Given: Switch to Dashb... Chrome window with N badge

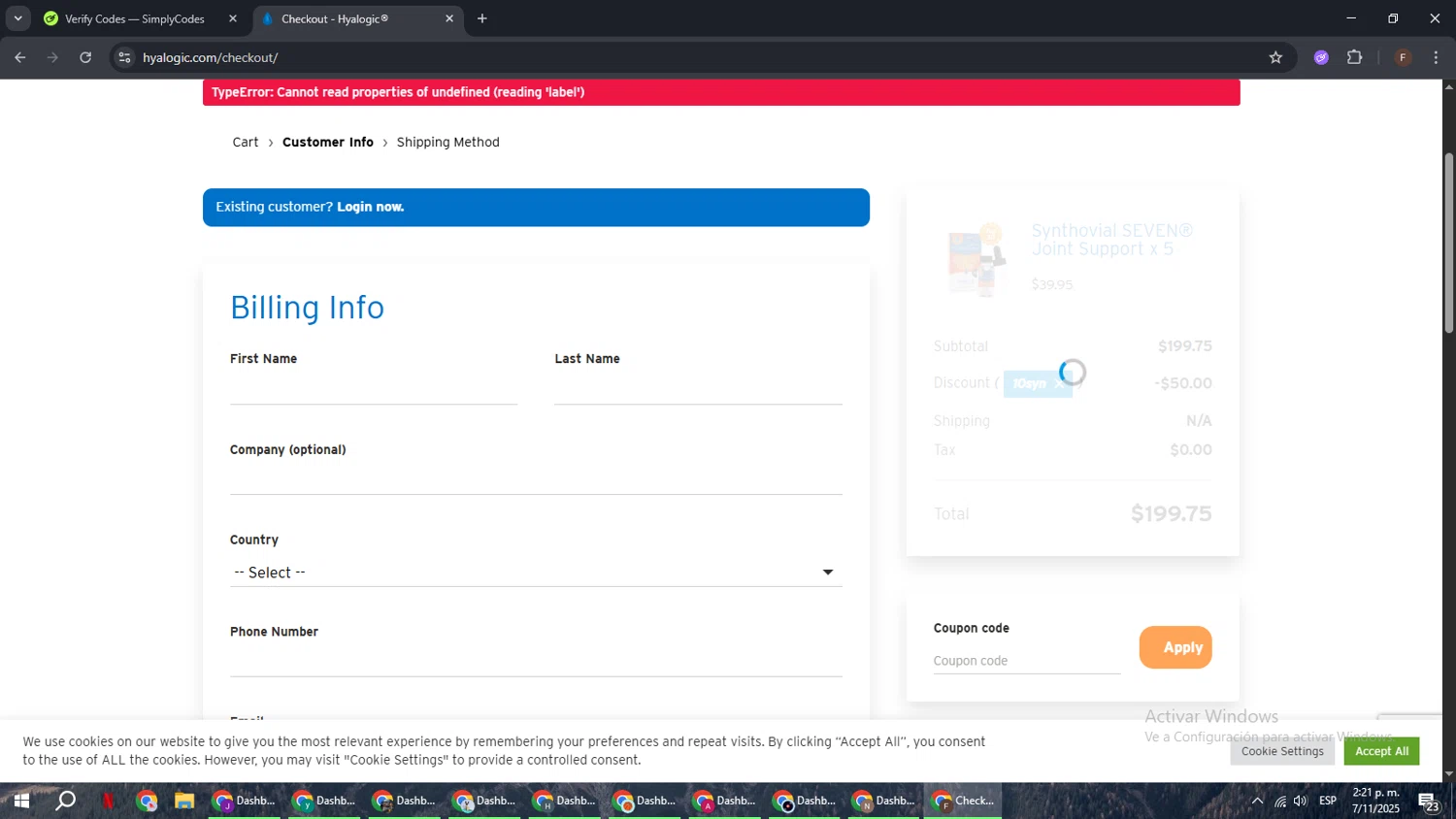Looking at the screenshot, I should [x=884, y=801].
